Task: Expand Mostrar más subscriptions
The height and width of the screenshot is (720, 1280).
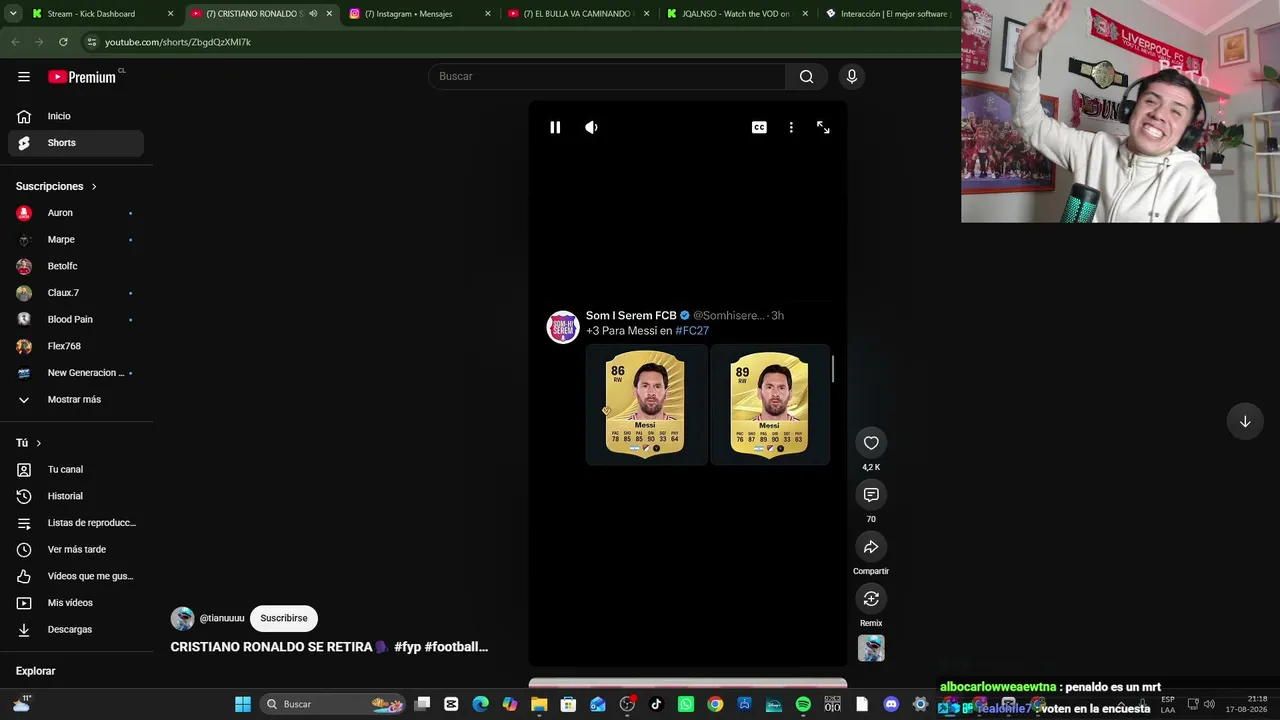Action: [76, 400]
